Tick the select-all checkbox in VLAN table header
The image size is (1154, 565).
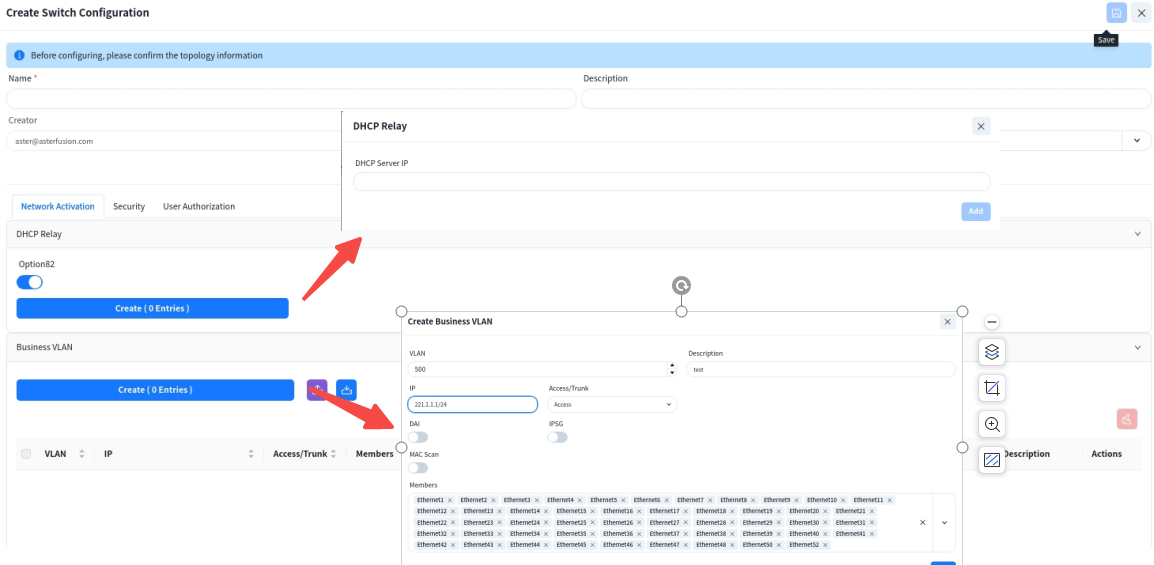click(x=26, y=454)
